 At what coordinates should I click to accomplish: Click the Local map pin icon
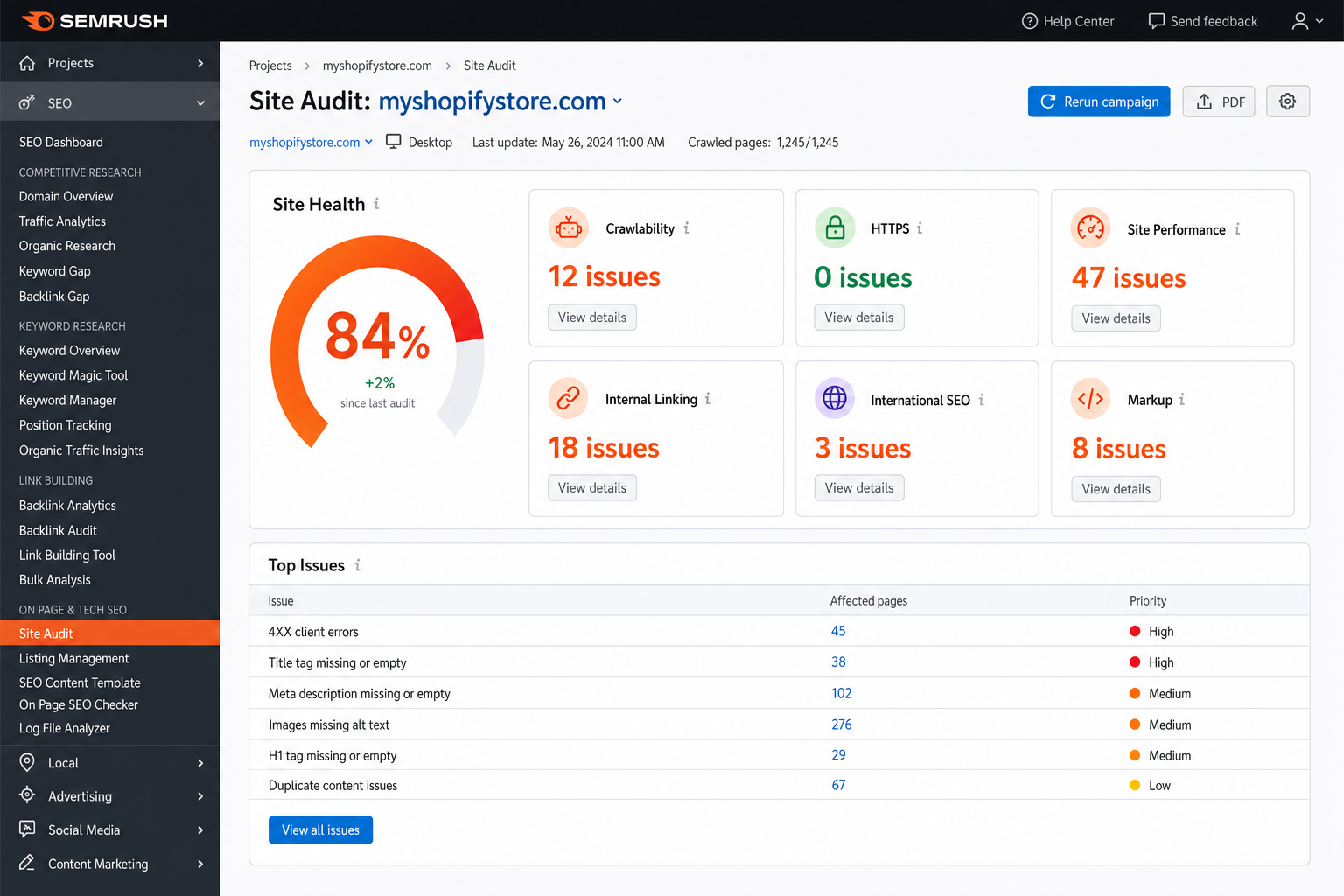point(28,762)
